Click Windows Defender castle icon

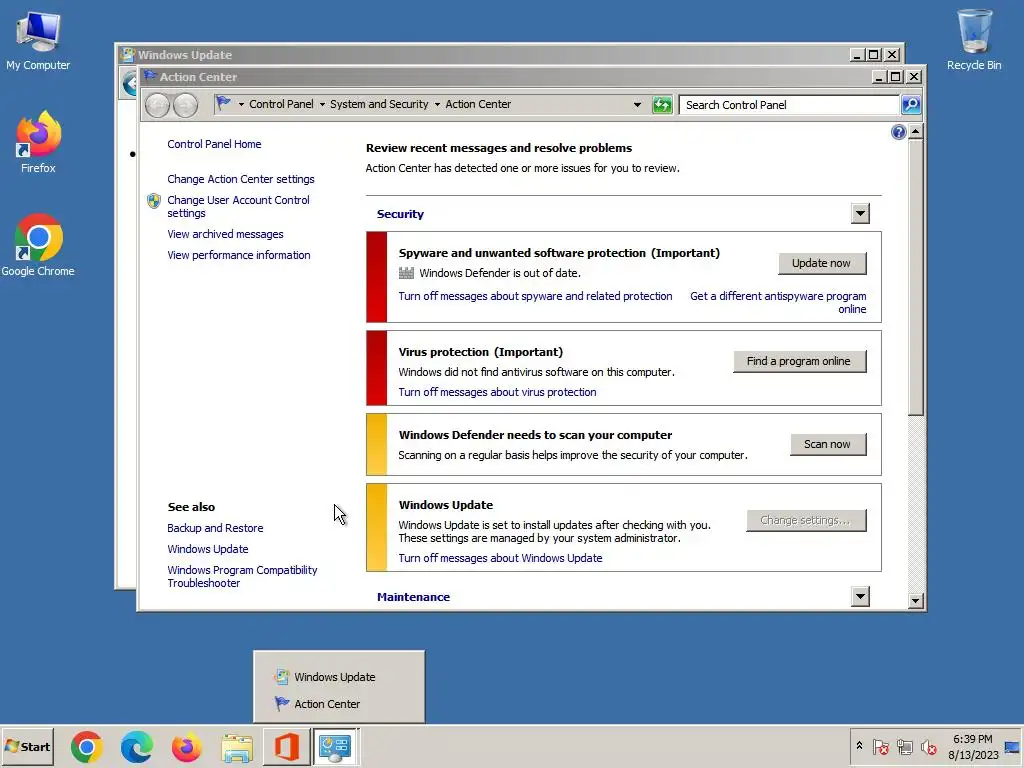click(x=406, y=273)
